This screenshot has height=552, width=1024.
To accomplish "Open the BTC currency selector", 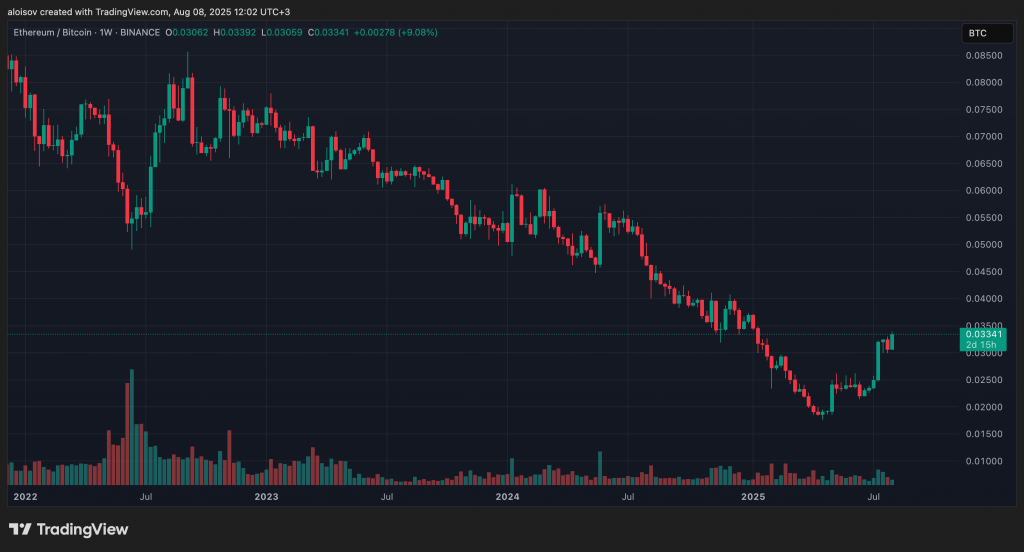I will (987, 33).
